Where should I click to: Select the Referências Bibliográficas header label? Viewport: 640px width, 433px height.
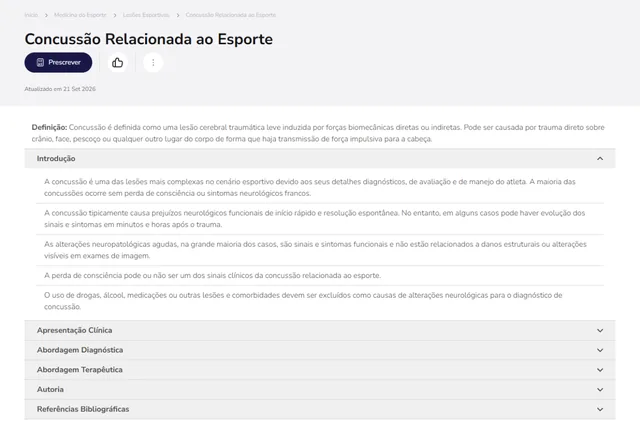click(83, 409)
